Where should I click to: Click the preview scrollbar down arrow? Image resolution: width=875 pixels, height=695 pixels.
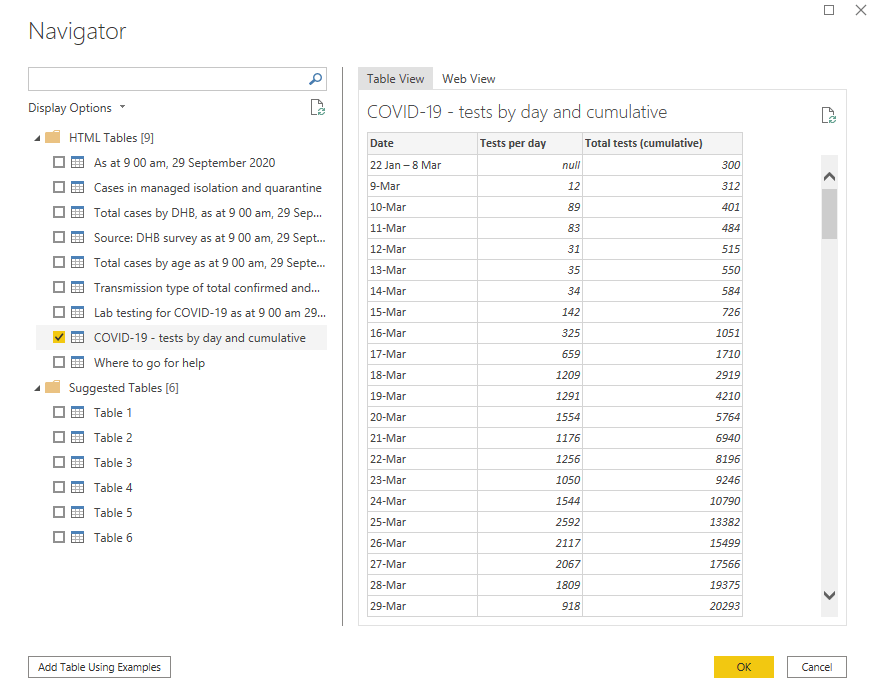(829, 595)
